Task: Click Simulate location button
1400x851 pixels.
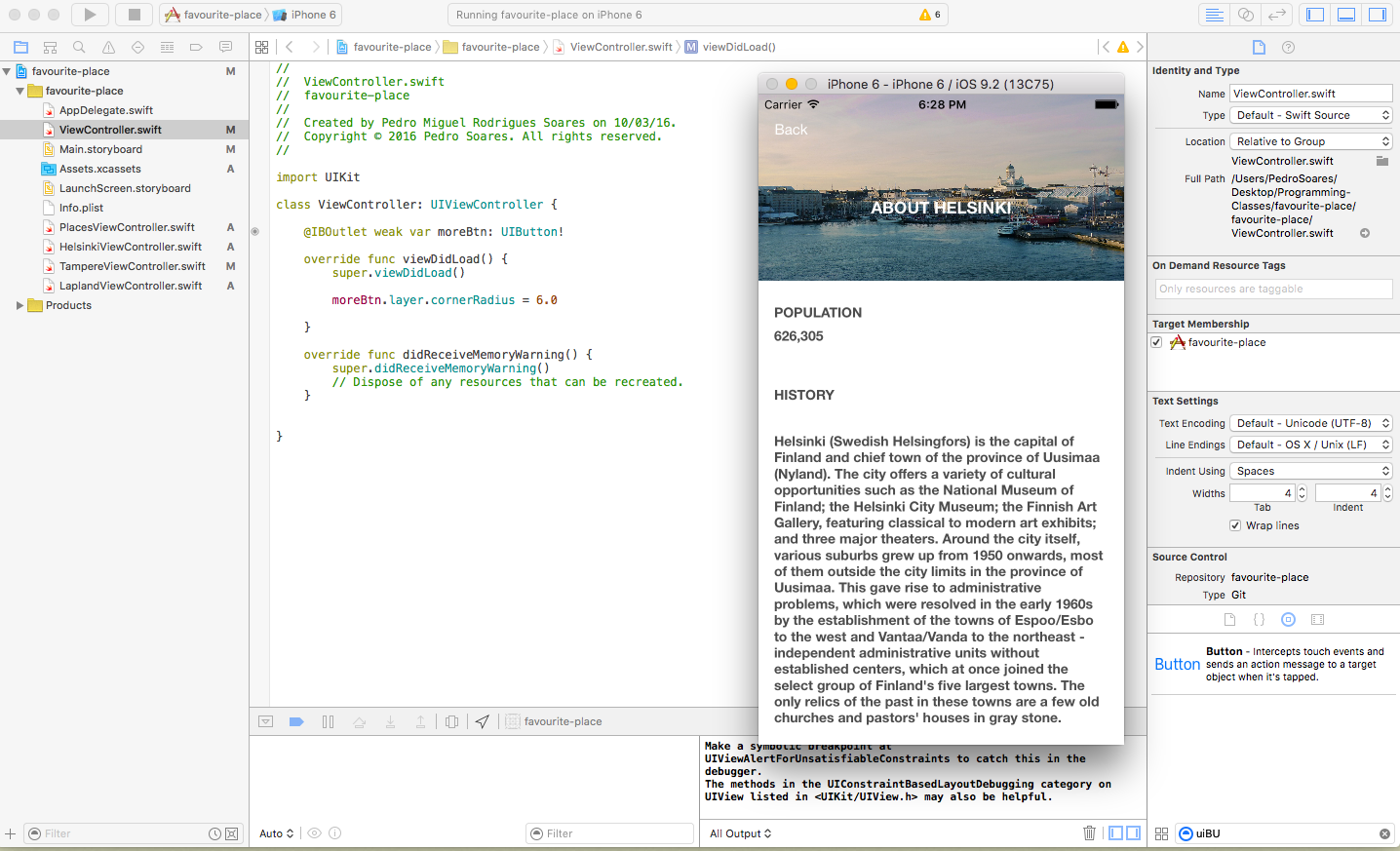Action: (x=483, y=721)
